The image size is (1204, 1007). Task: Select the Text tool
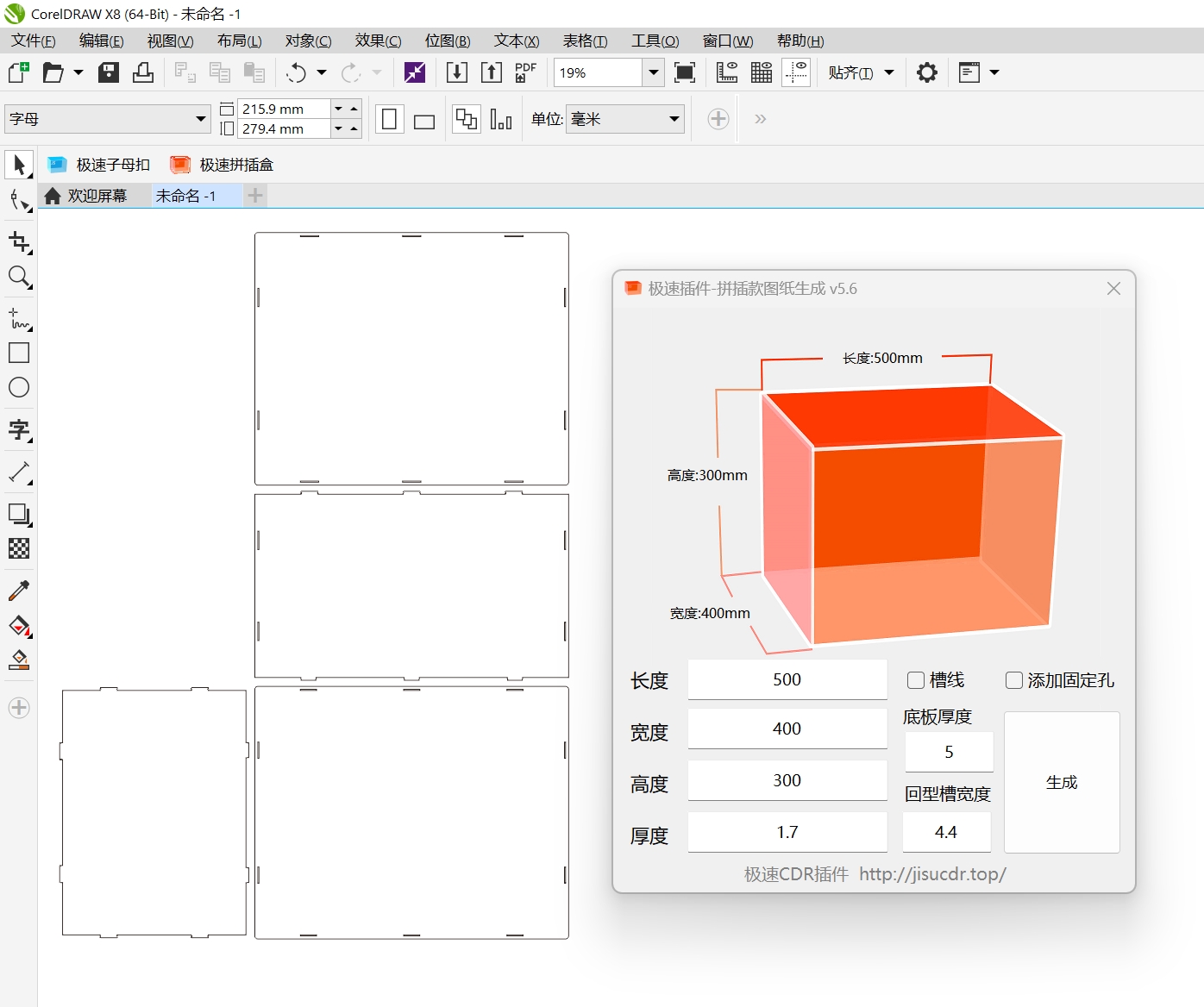19,429
